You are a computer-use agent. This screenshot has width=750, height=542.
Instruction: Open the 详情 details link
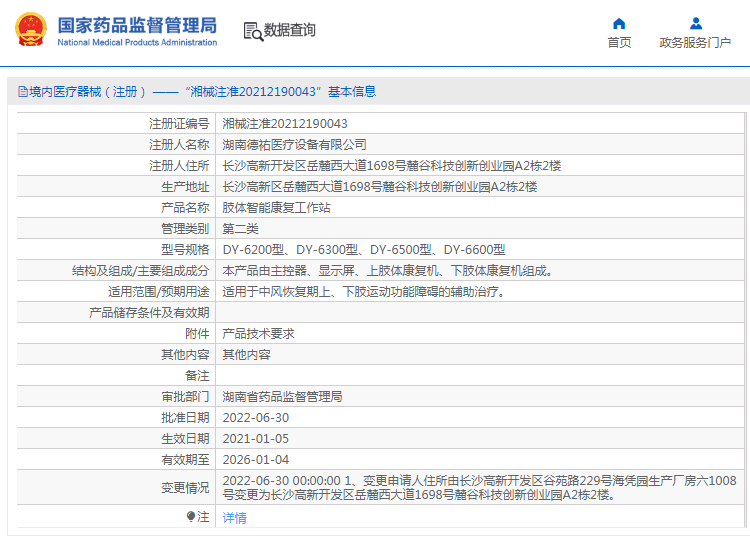(x=234, y=518)
